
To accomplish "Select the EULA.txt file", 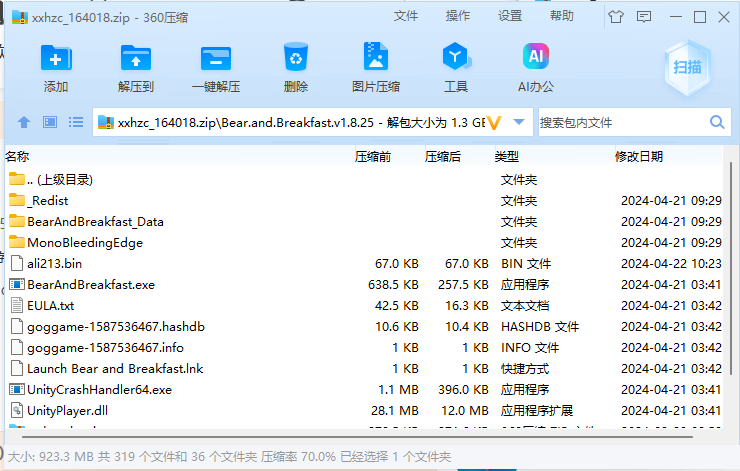I will (363, 305).
